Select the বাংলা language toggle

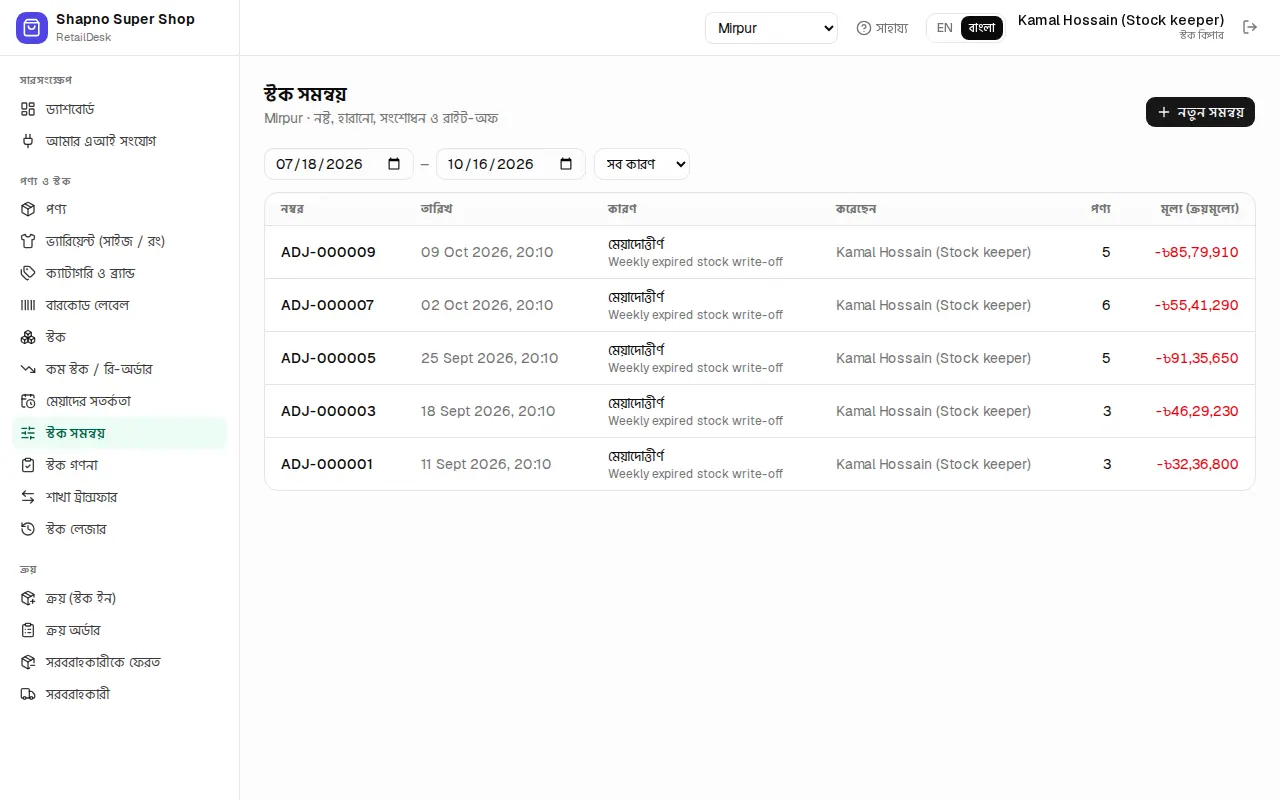point(982,28)
